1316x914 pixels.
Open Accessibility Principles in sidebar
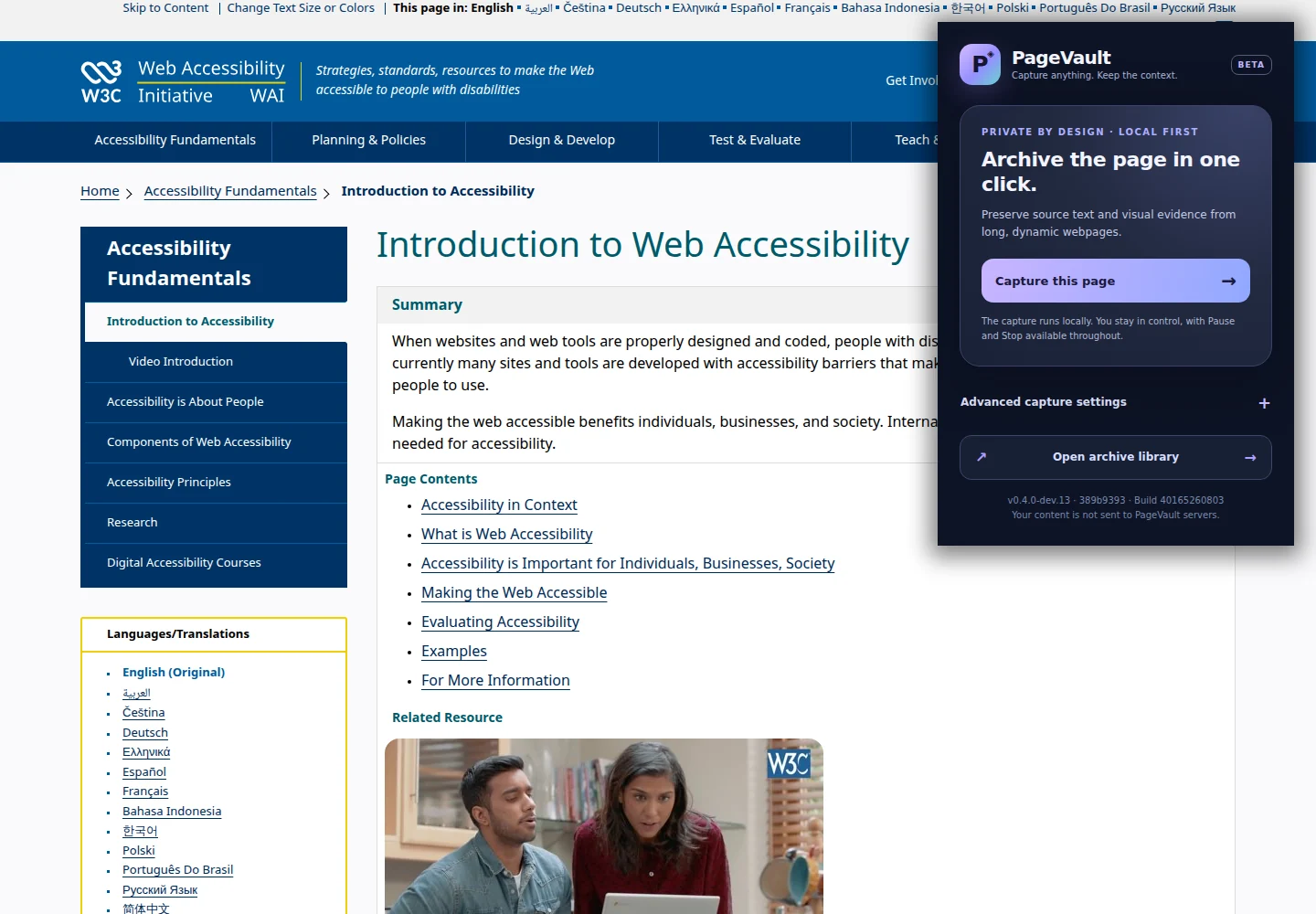click(216, 483)
